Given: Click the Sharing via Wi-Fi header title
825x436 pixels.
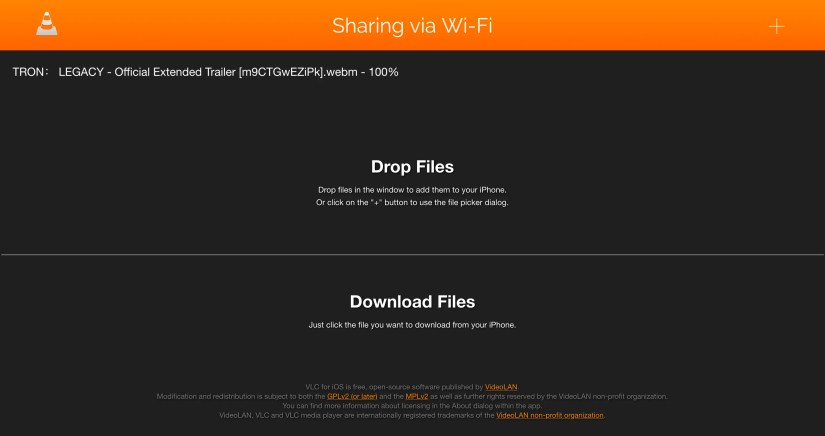Looking at the screenshot, I should pyautogui.click(x=412, y=26).
